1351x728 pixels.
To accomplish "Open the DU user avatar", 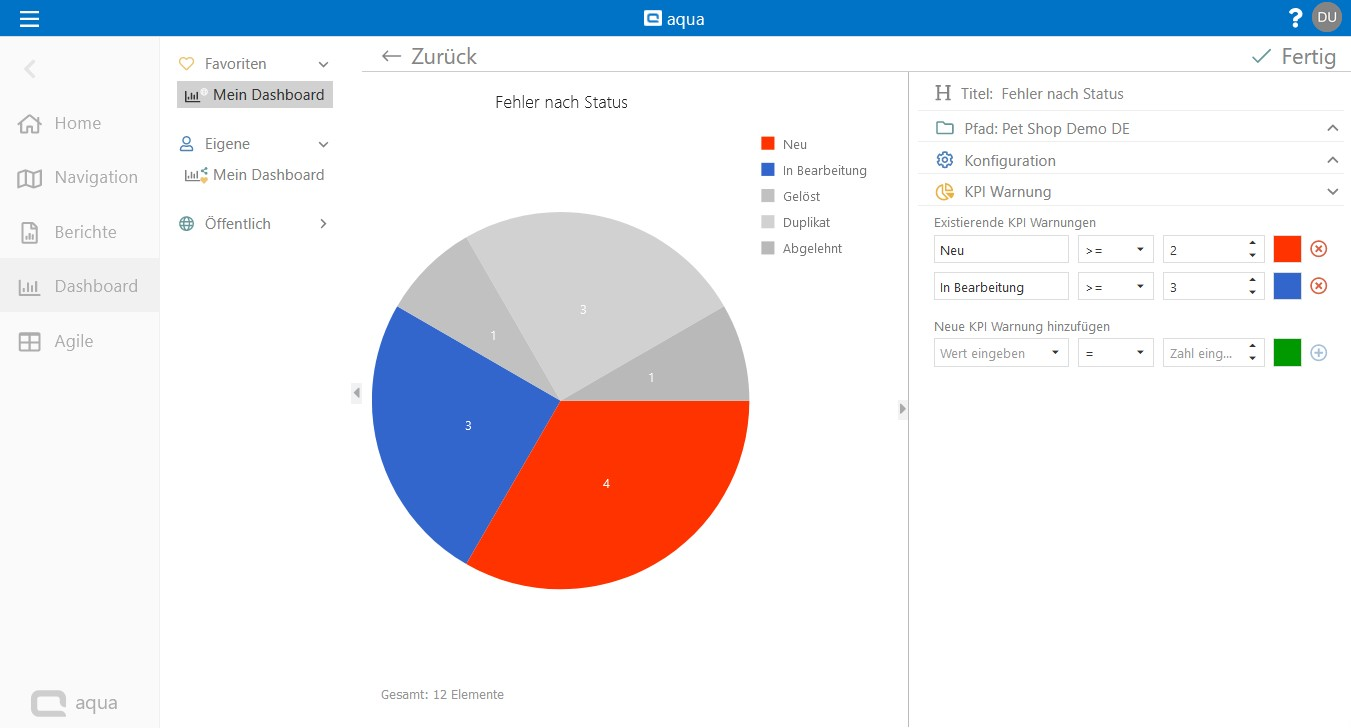I will click(x=1327, y=17).
